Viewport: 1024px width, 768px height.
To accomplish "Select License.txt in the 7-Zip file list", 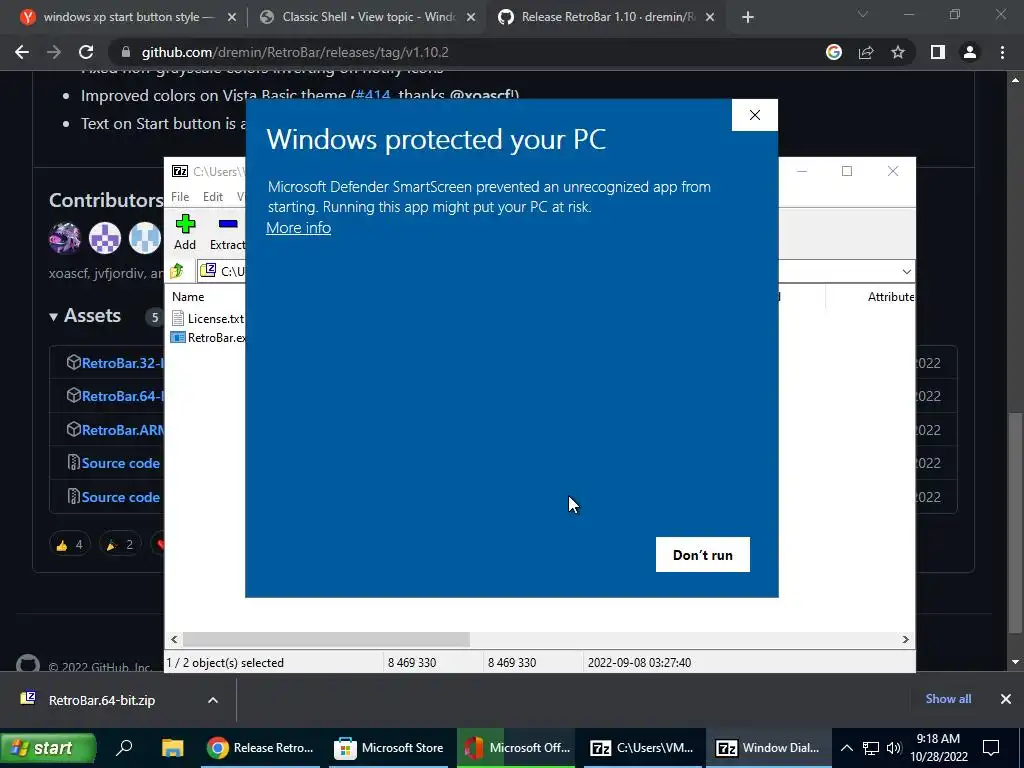I will (207, 318).
